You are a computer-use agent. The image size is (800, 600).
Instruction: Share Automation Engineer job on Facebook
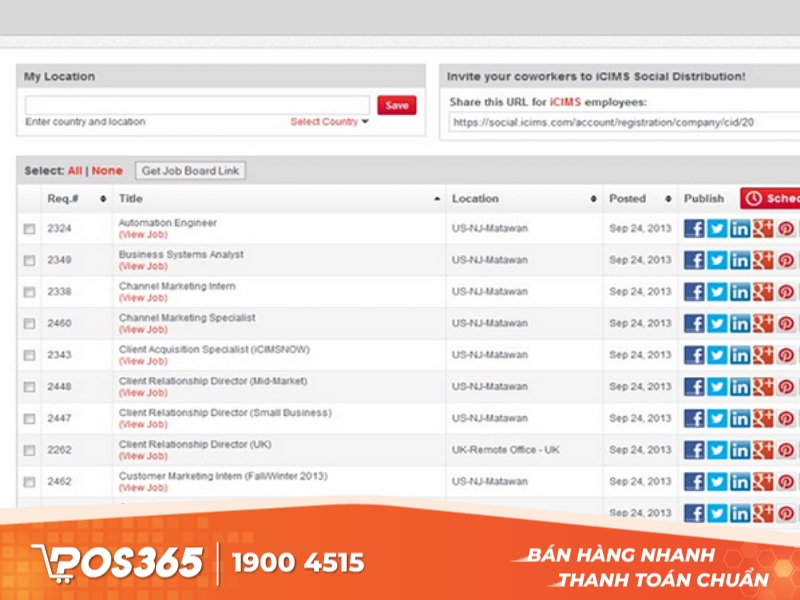click(x=694, y=229)
